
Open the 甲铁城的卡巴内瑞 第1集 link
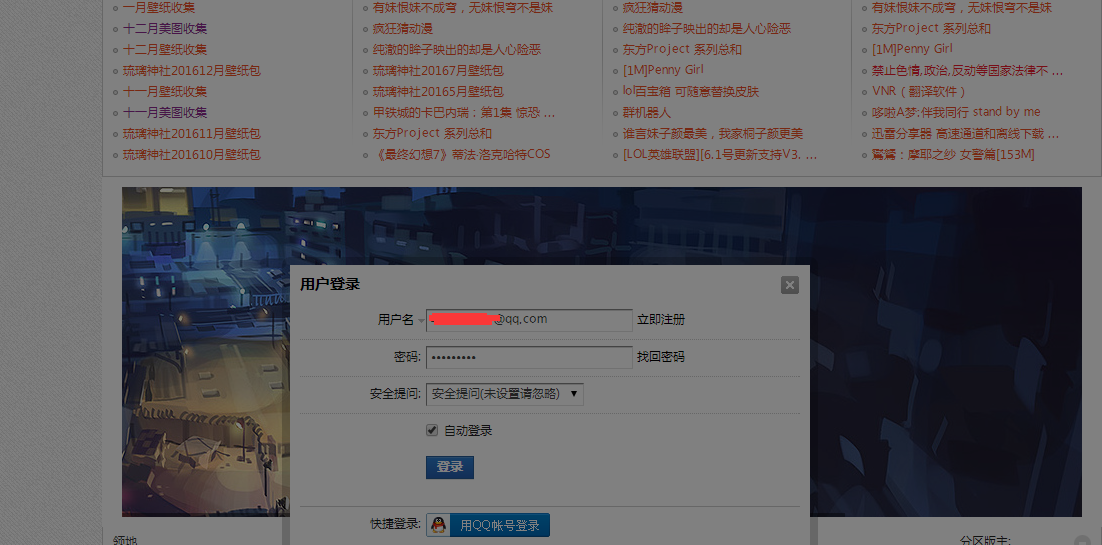click(464, 113)
